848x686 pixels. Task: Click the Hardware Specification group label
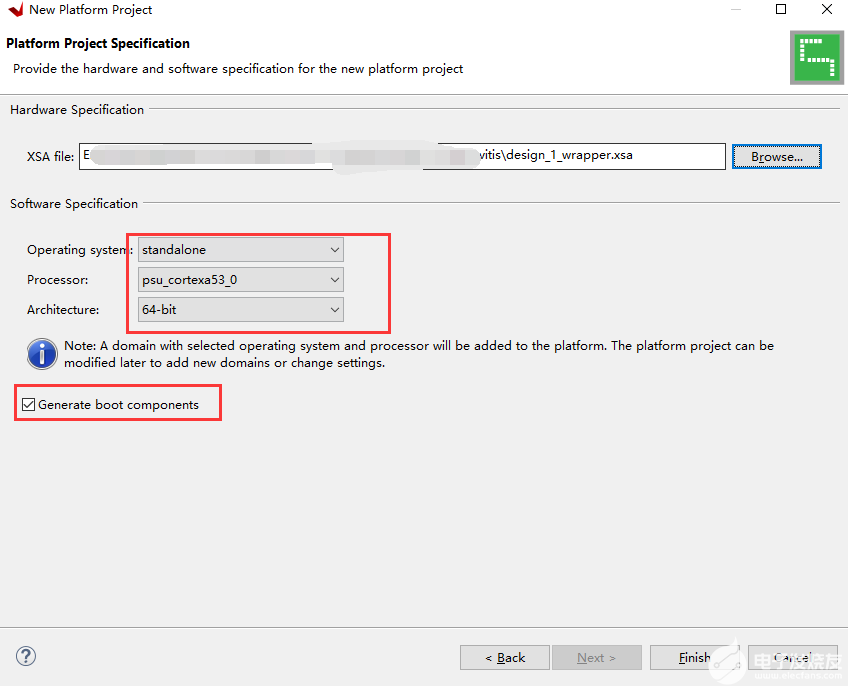77,110
